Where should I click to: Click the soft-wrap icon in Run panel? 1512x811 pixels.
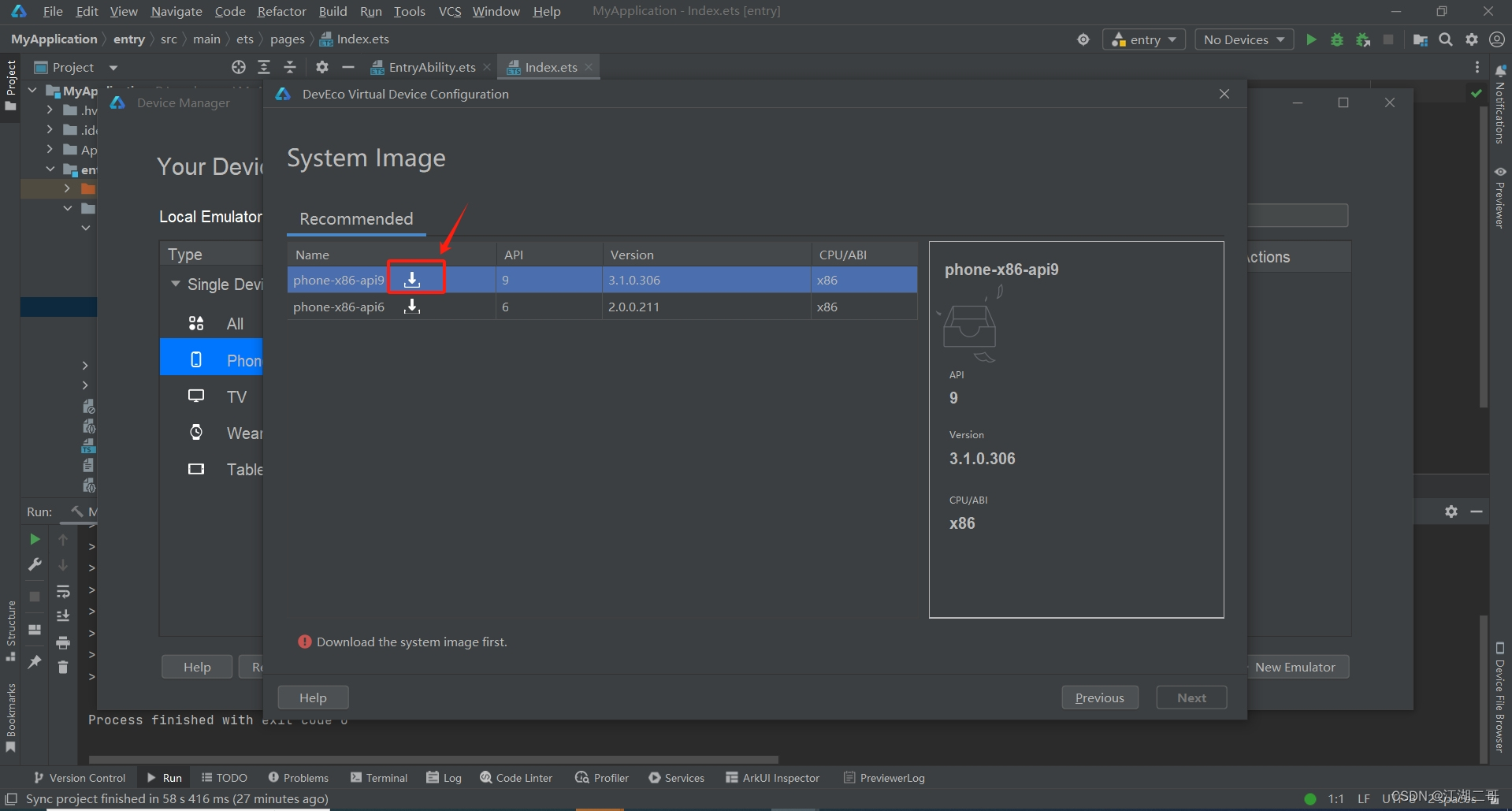point(63,591)
